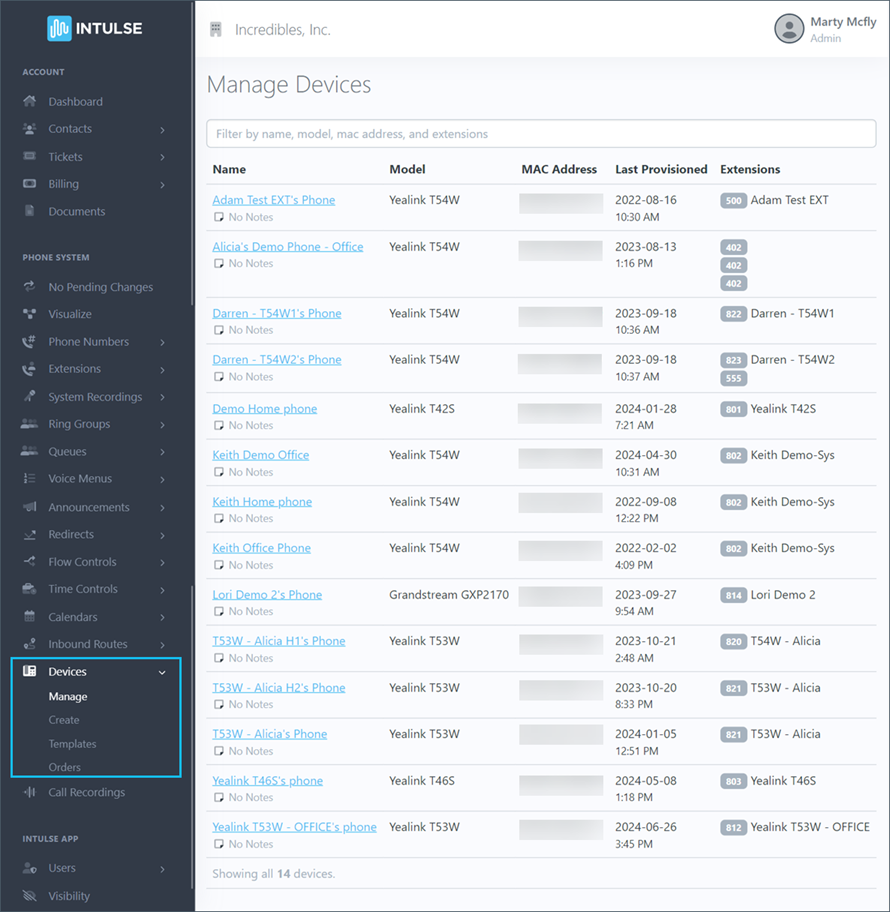Click the No Notes marker for Lori Demo 2's Phone

tap(219, 611)
